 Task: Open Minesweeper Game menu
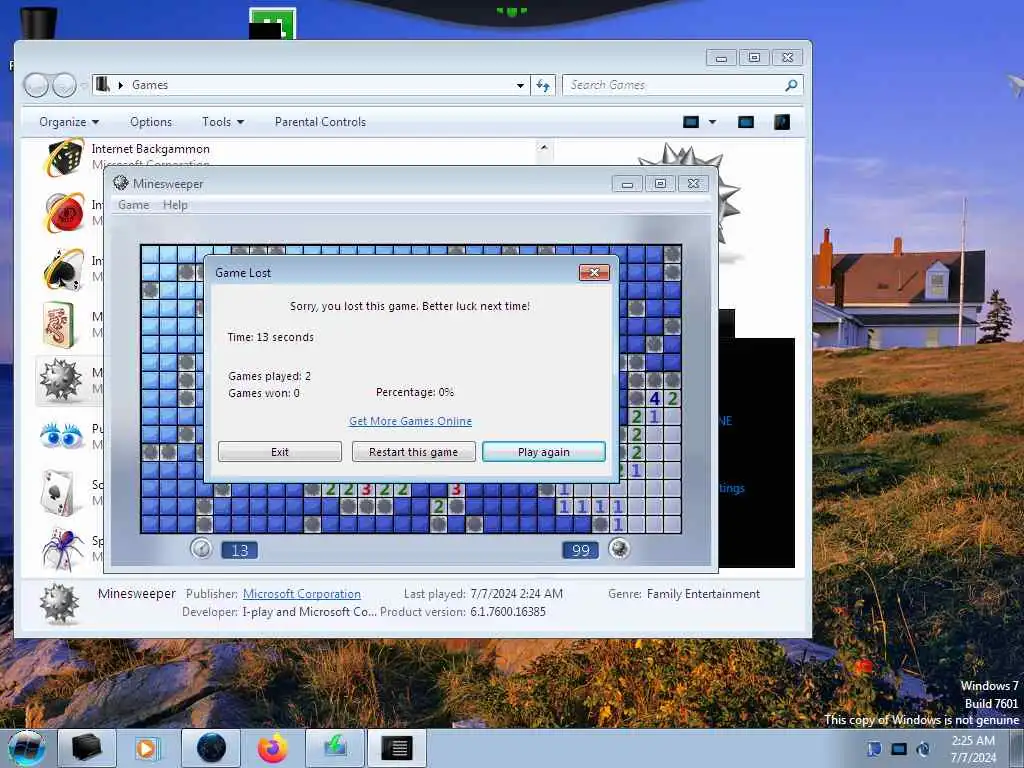(x=134, y=205)
